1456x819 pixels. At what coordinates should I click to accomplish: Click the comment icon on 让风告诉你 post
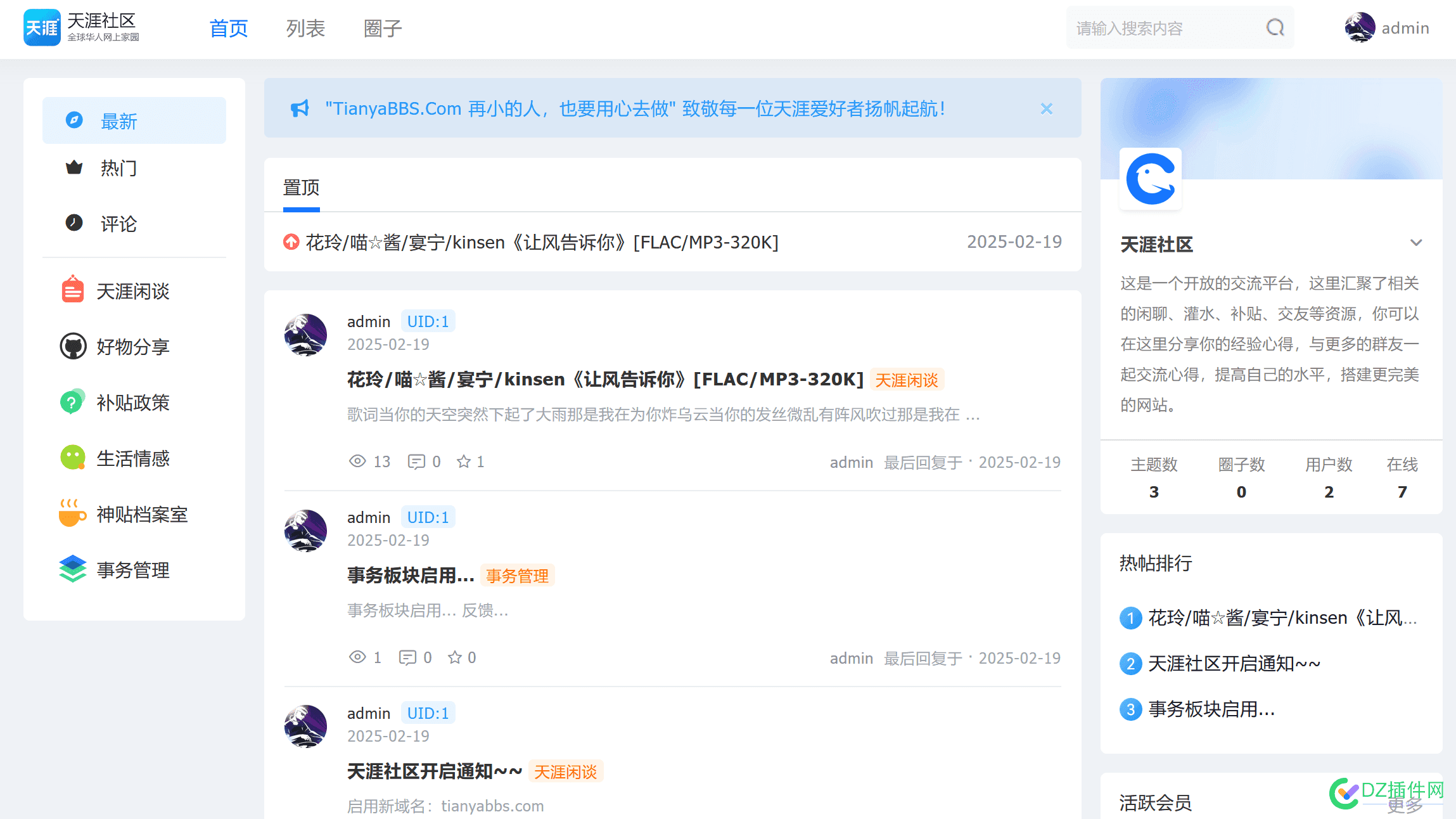(416, 461)
